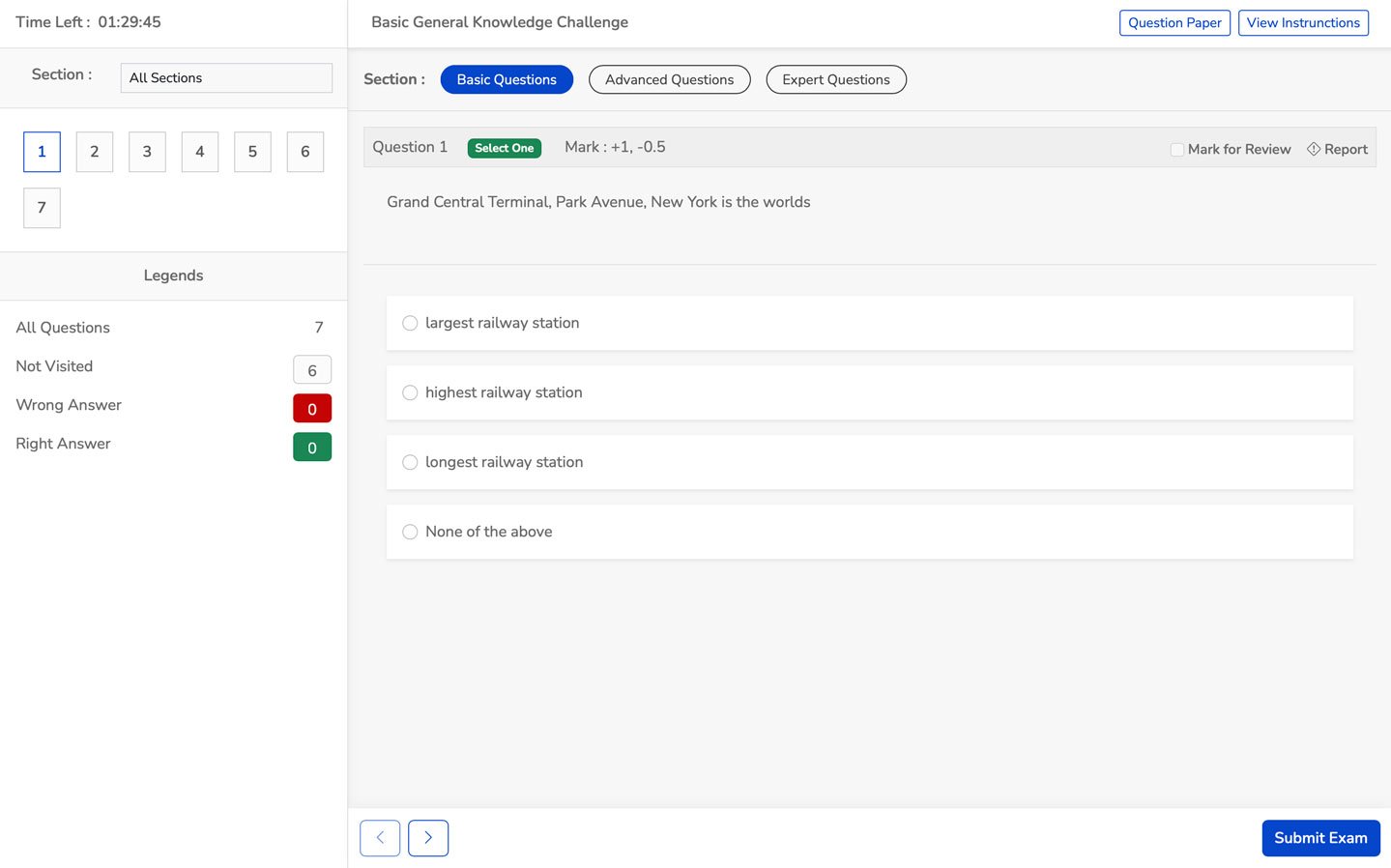Click the Question Paper button
The width and height of the screenshot is (1391, 868).
1174,23
